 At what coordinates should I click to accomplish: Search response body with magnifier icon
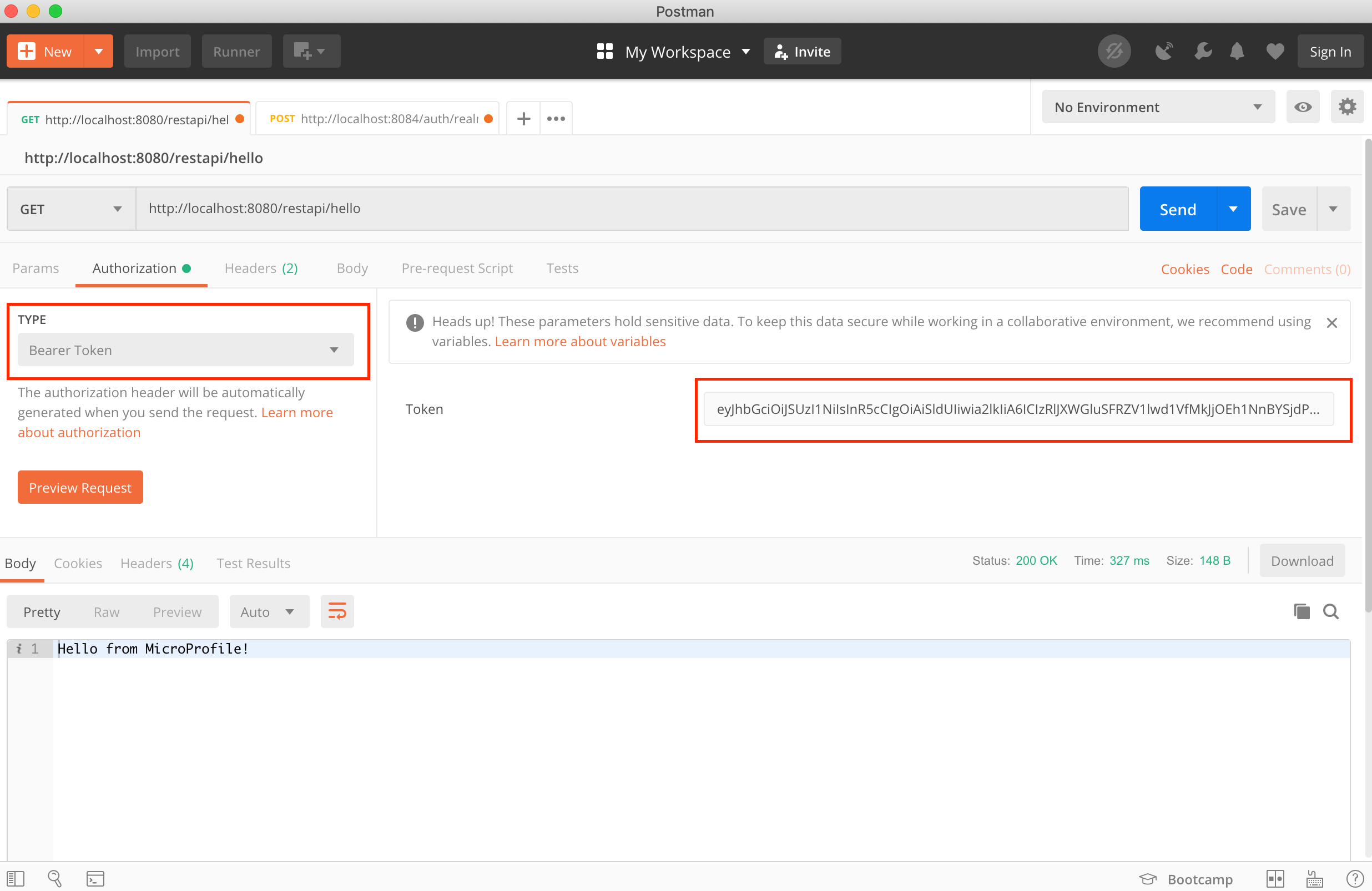[1330, 611]
